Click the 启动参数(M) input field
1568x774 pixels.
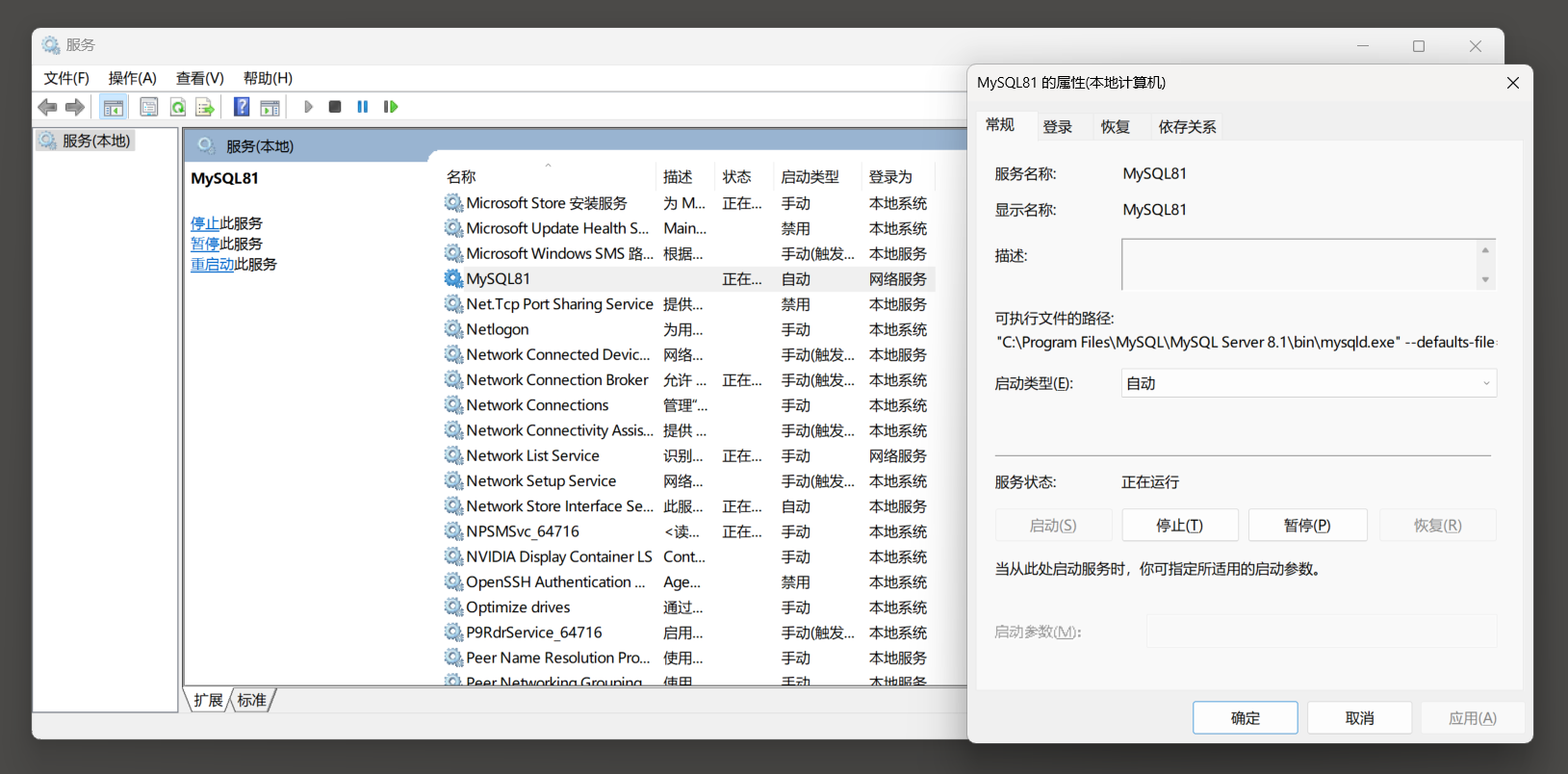[1322, 632]
